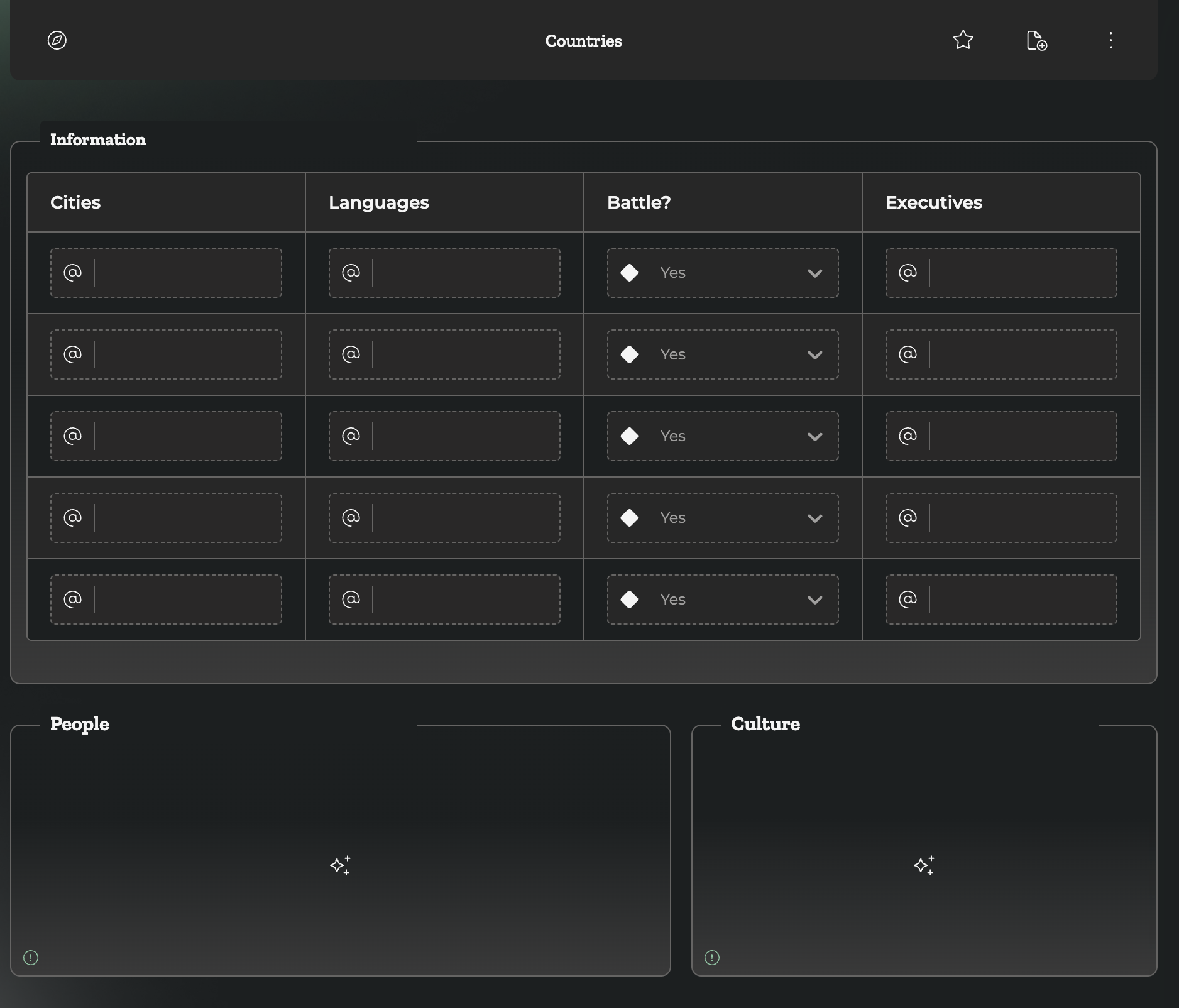Click the info icon in Culture panel
Image resolution: width=1179 pixels, height=1008 pixels.
(712, 957)
